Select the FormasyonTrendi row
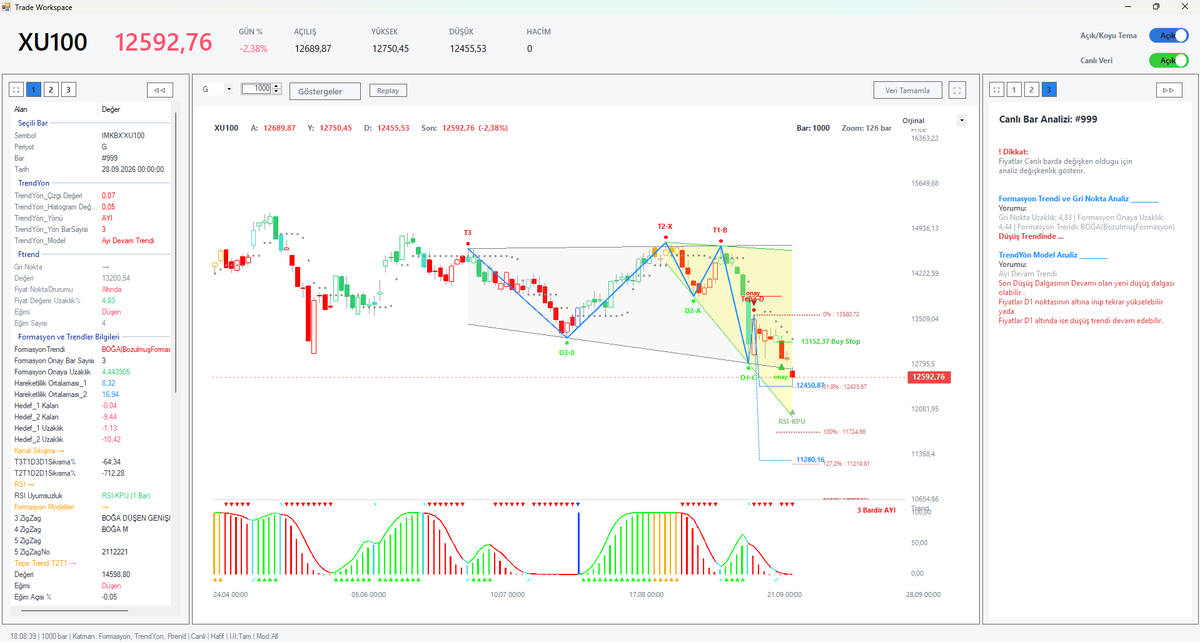The width and height of the screenshot is (1200, 642). [92, 349]
